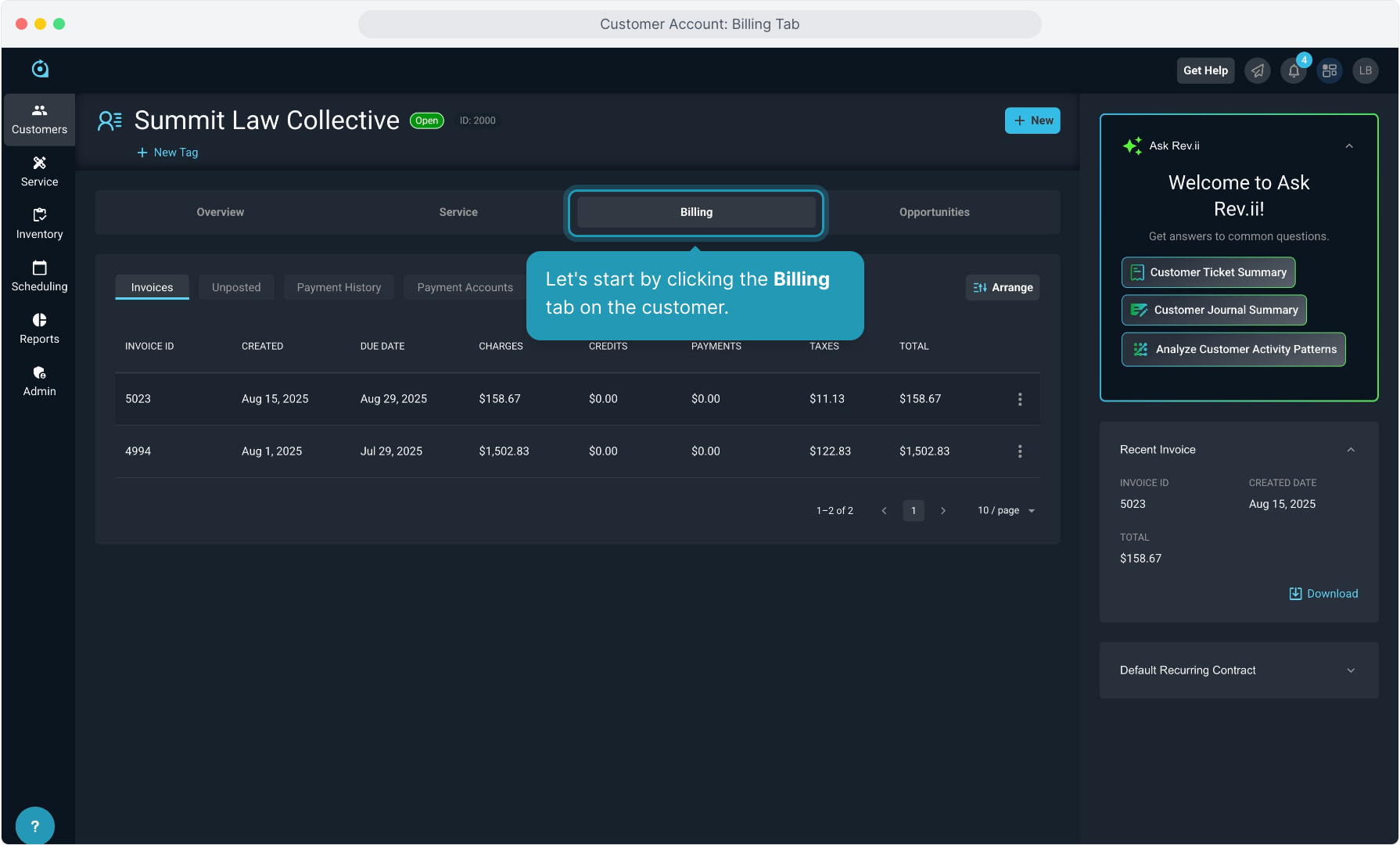The width and height of the screenshot is (1400, 845).
Task: Click the Customer Ticket Summary button
Action: (1208, 272)
